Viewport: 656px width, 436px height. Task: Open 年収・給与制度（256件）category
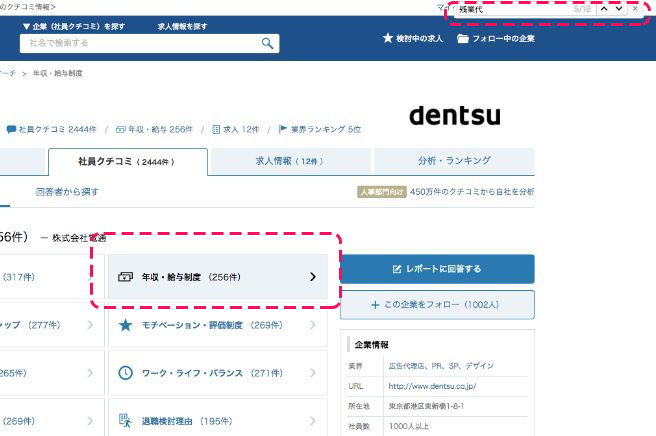(218, 277)
